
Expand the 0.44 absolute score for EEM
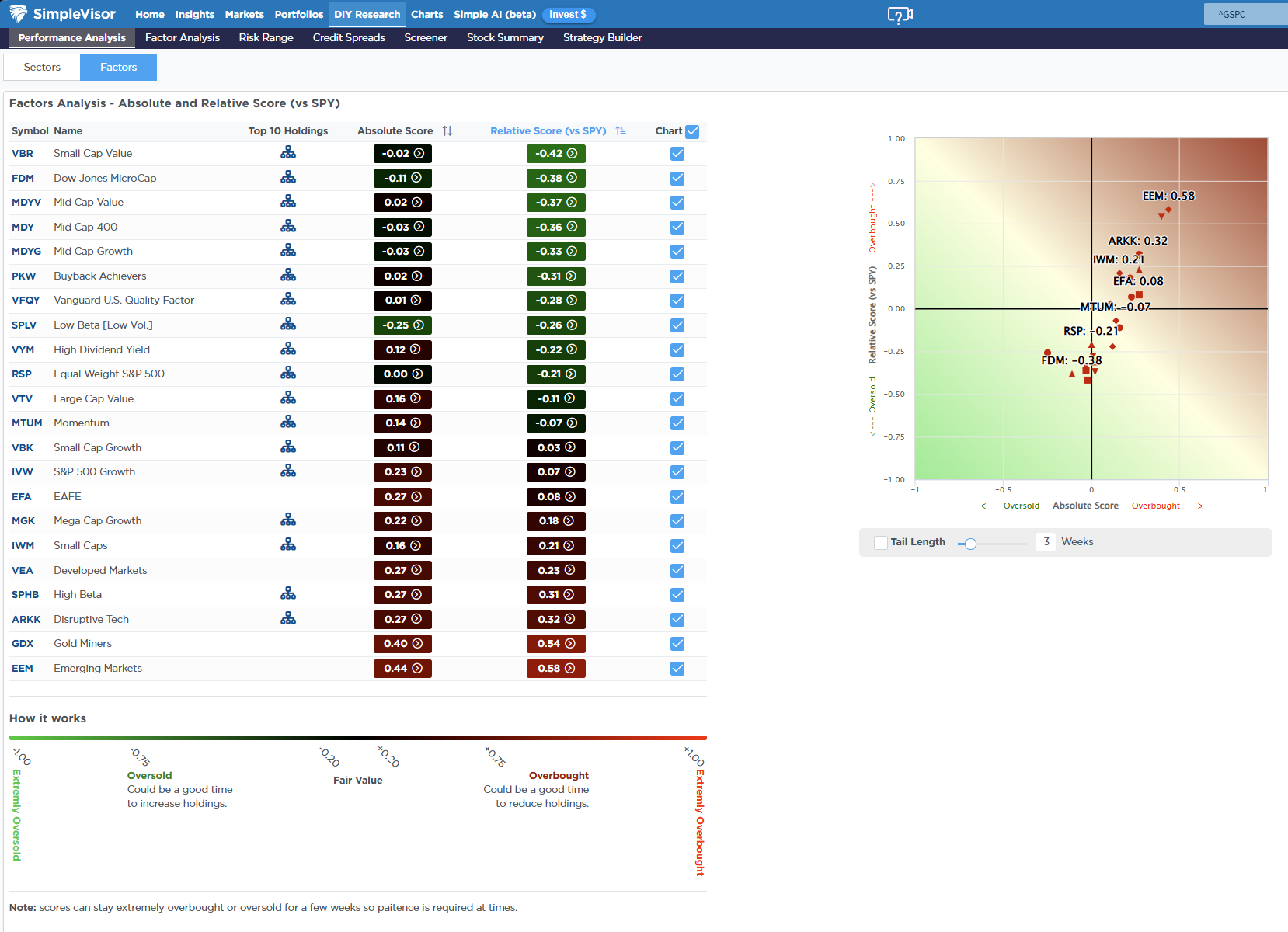tap(402, 669)
